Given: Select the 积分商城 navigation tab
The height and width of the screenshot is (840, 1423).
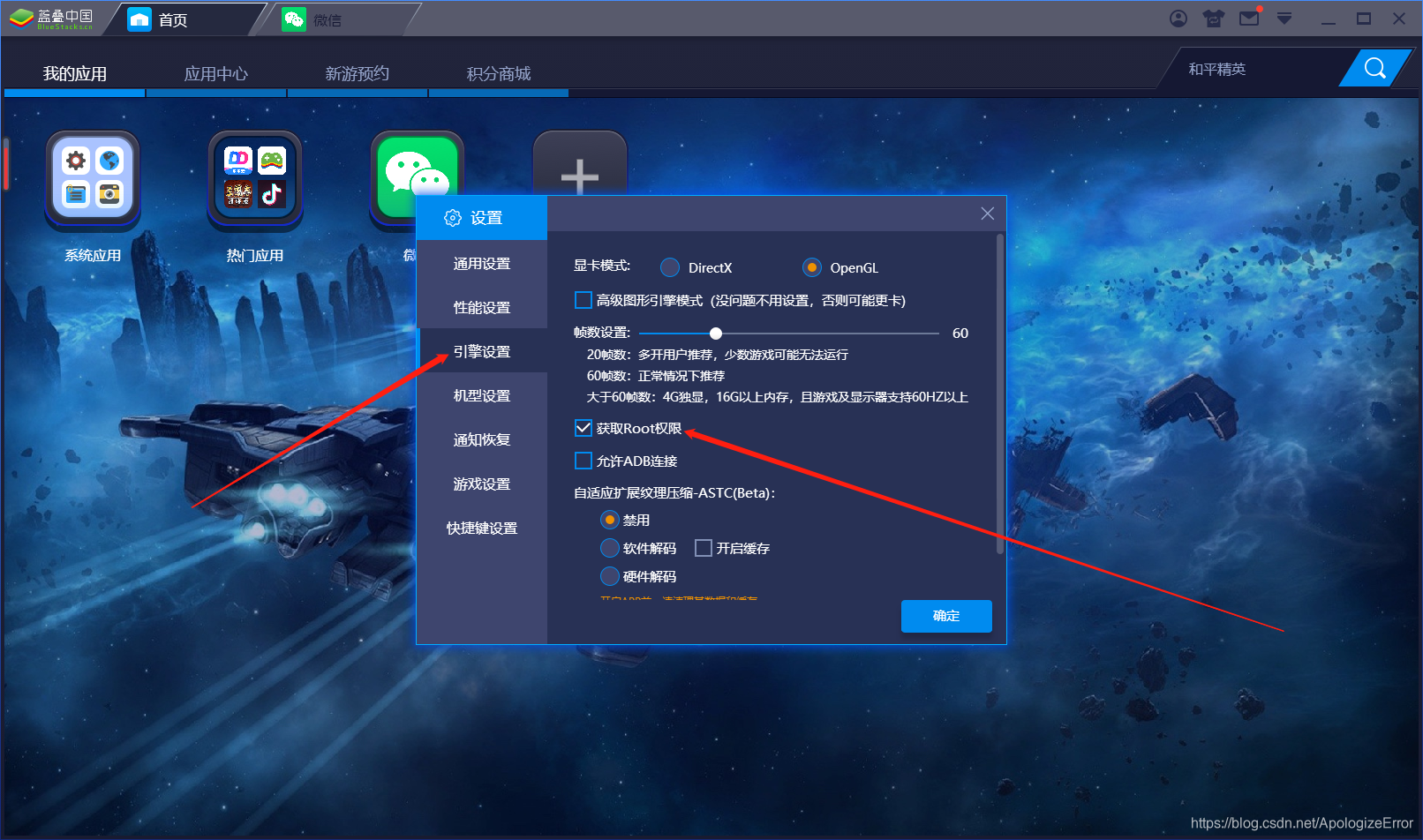Looking at the screenshot, I should pyautogui.click(x=499, y=74).
